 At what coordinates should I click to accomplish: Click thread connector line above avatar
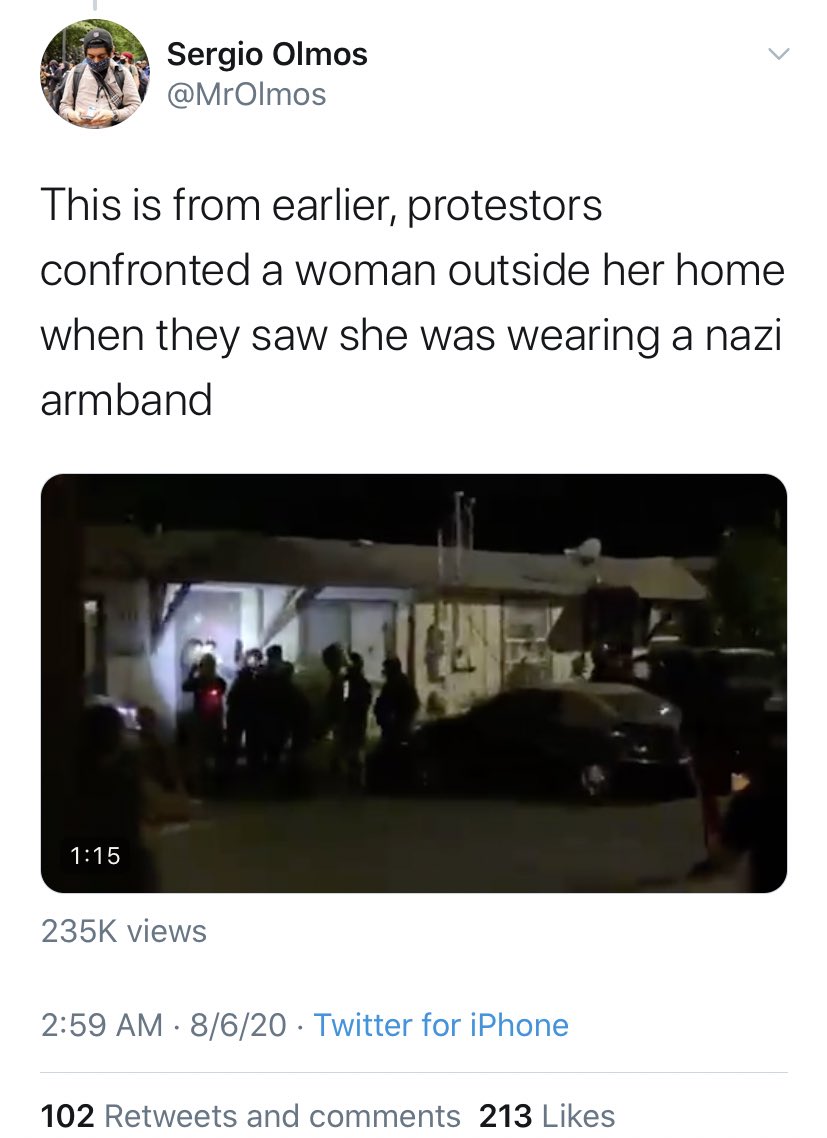point(94,6)
